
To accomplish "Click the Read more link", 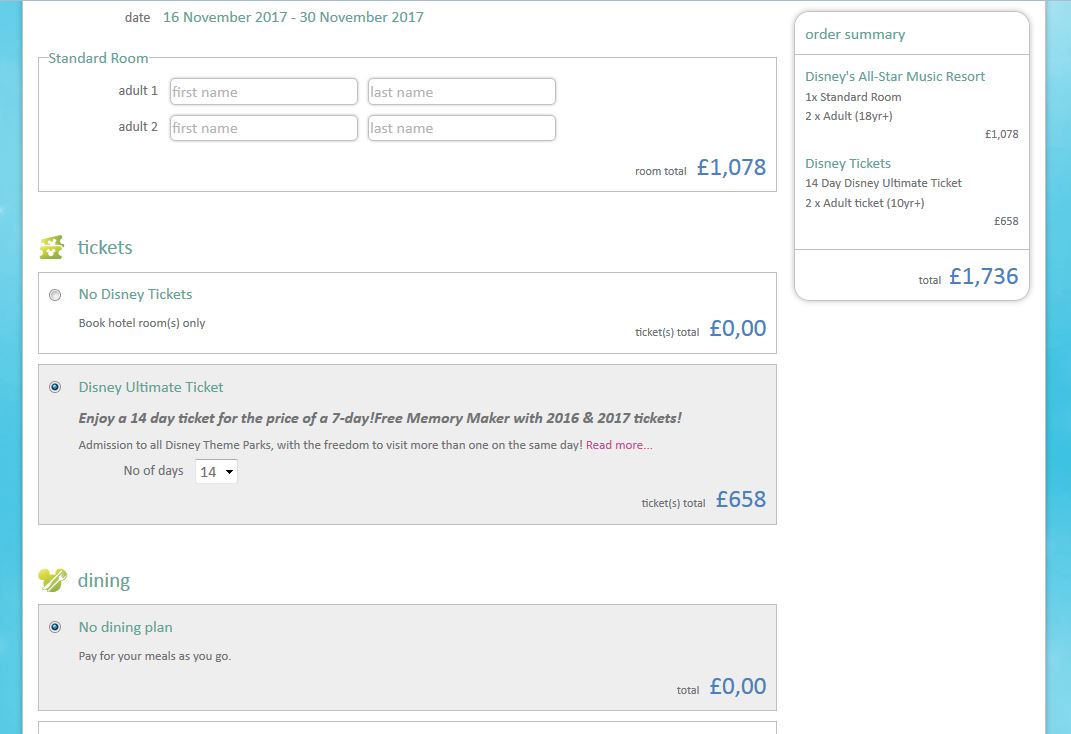I will click(619, 445).
